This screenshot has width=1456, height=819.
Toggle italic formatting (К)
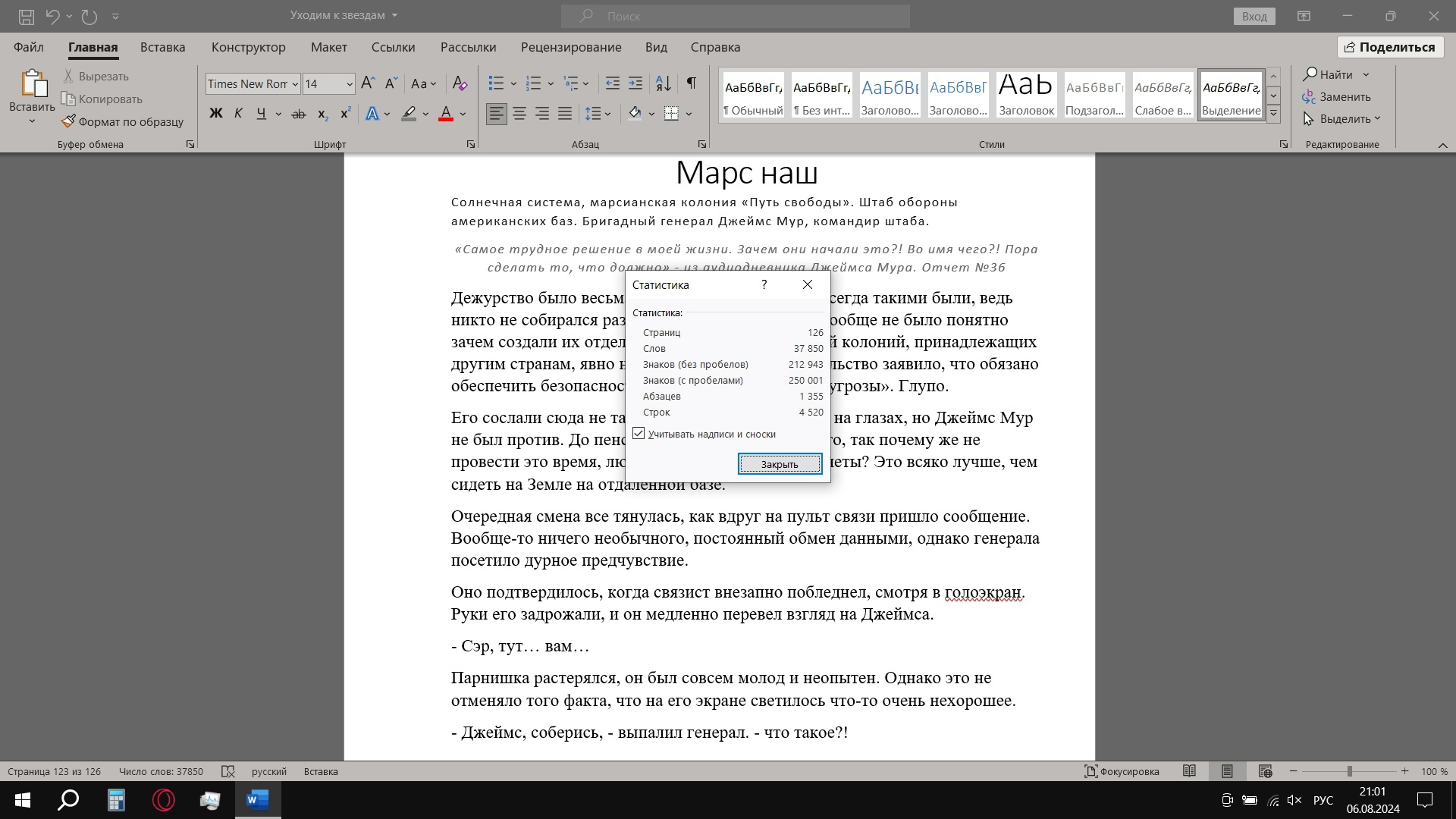pyautogui.click(x=238, y=114)
